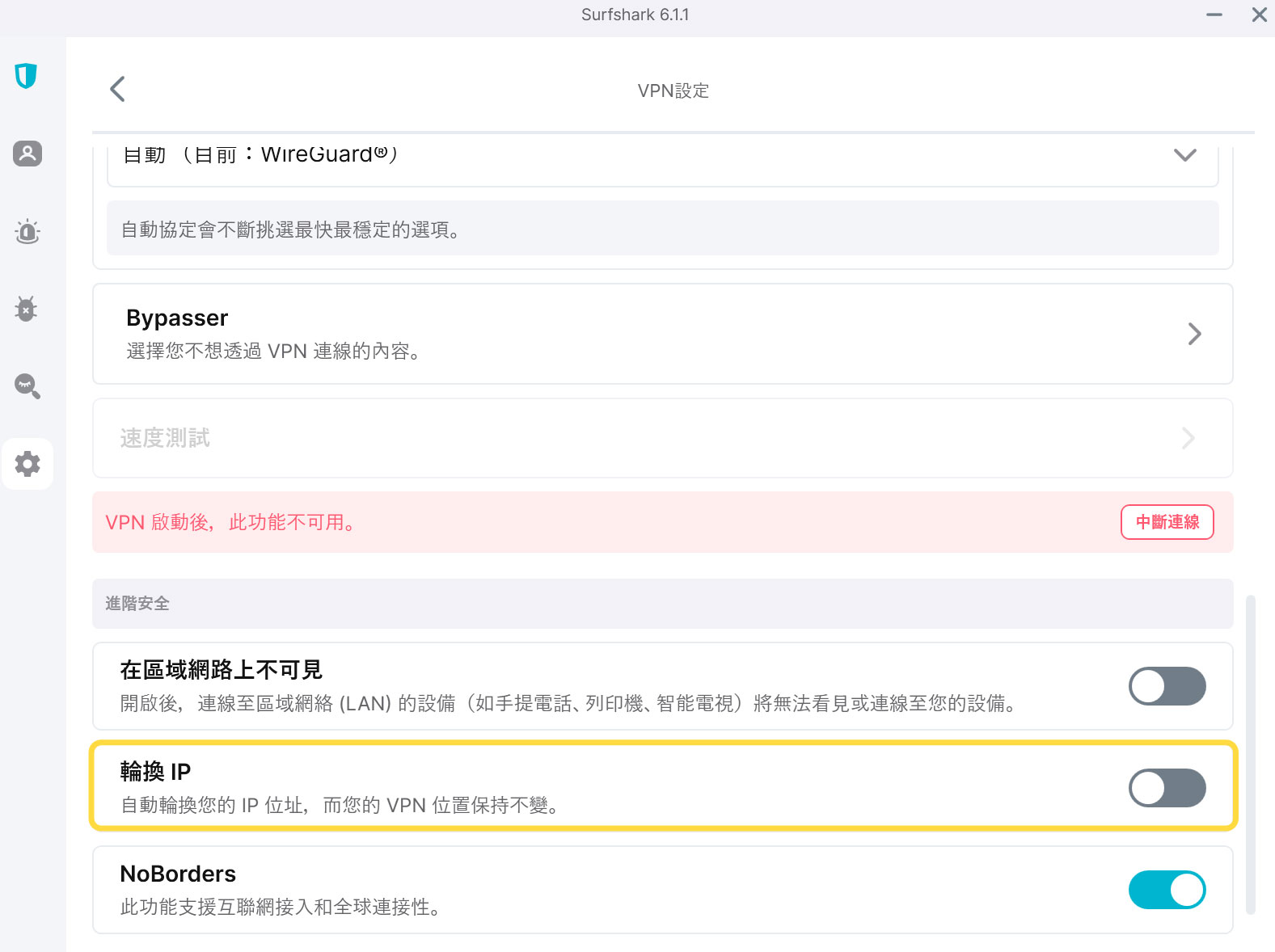Turn on the 輪換 IP switch
This screenshot has height=952, width=1275.
(1167, 788)
